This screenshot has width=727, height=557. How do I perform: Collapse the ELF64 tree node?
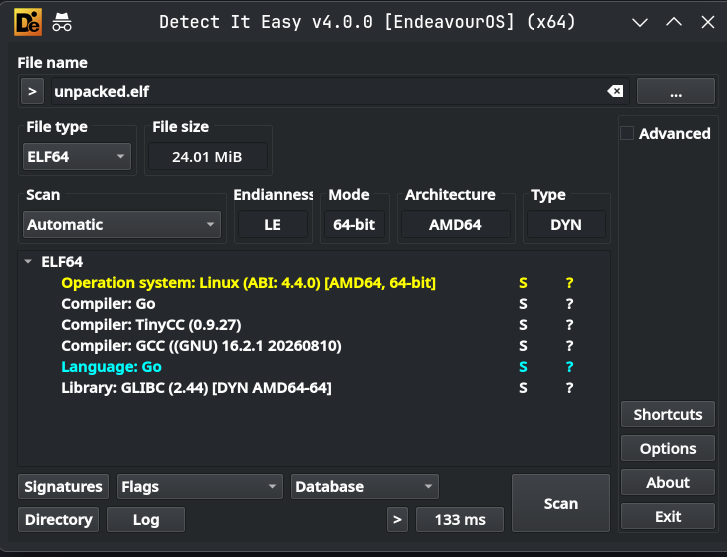click(28, 262)
